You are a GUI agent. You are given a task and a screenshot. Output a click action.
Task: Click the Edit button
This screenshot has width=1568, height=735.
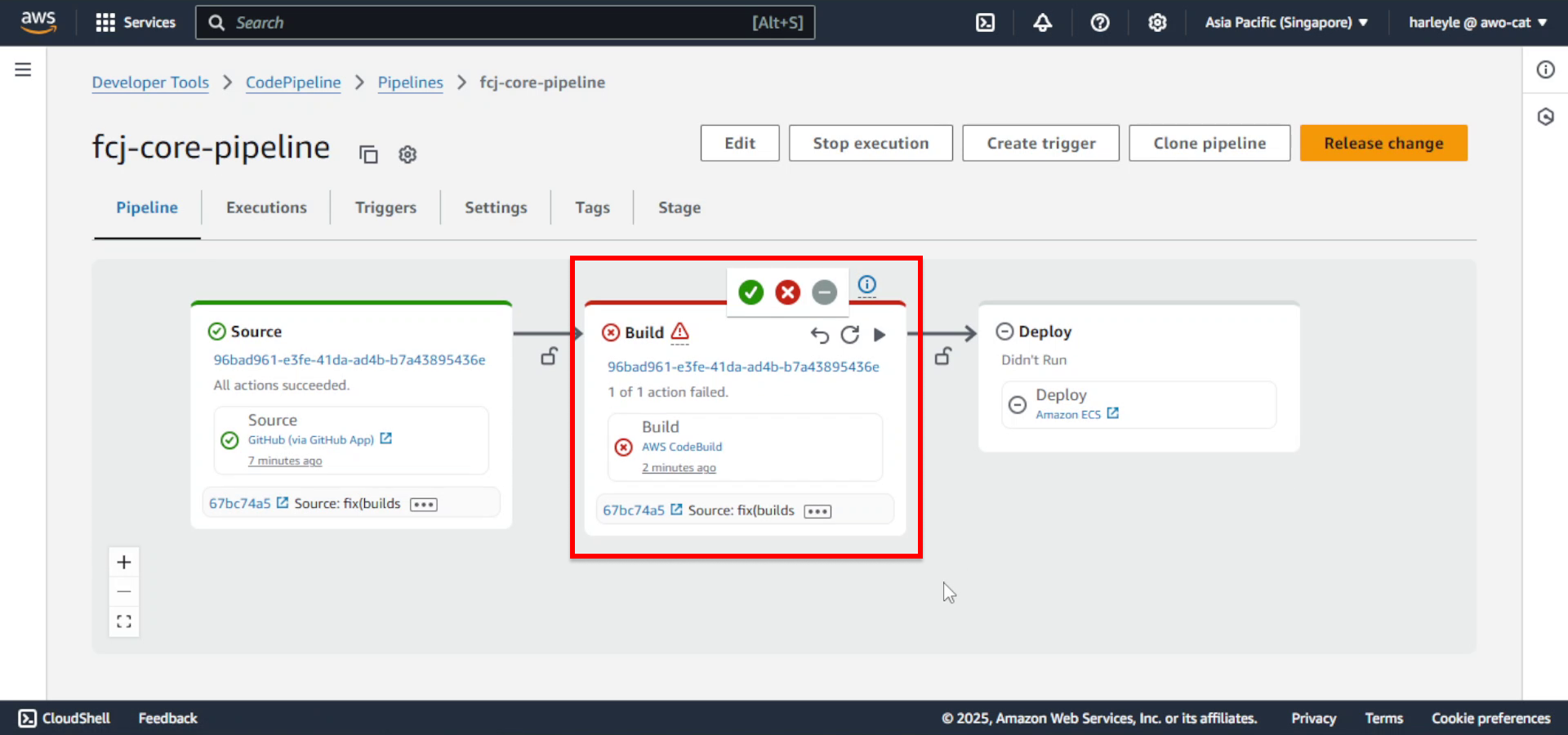(x=740, y=143)
